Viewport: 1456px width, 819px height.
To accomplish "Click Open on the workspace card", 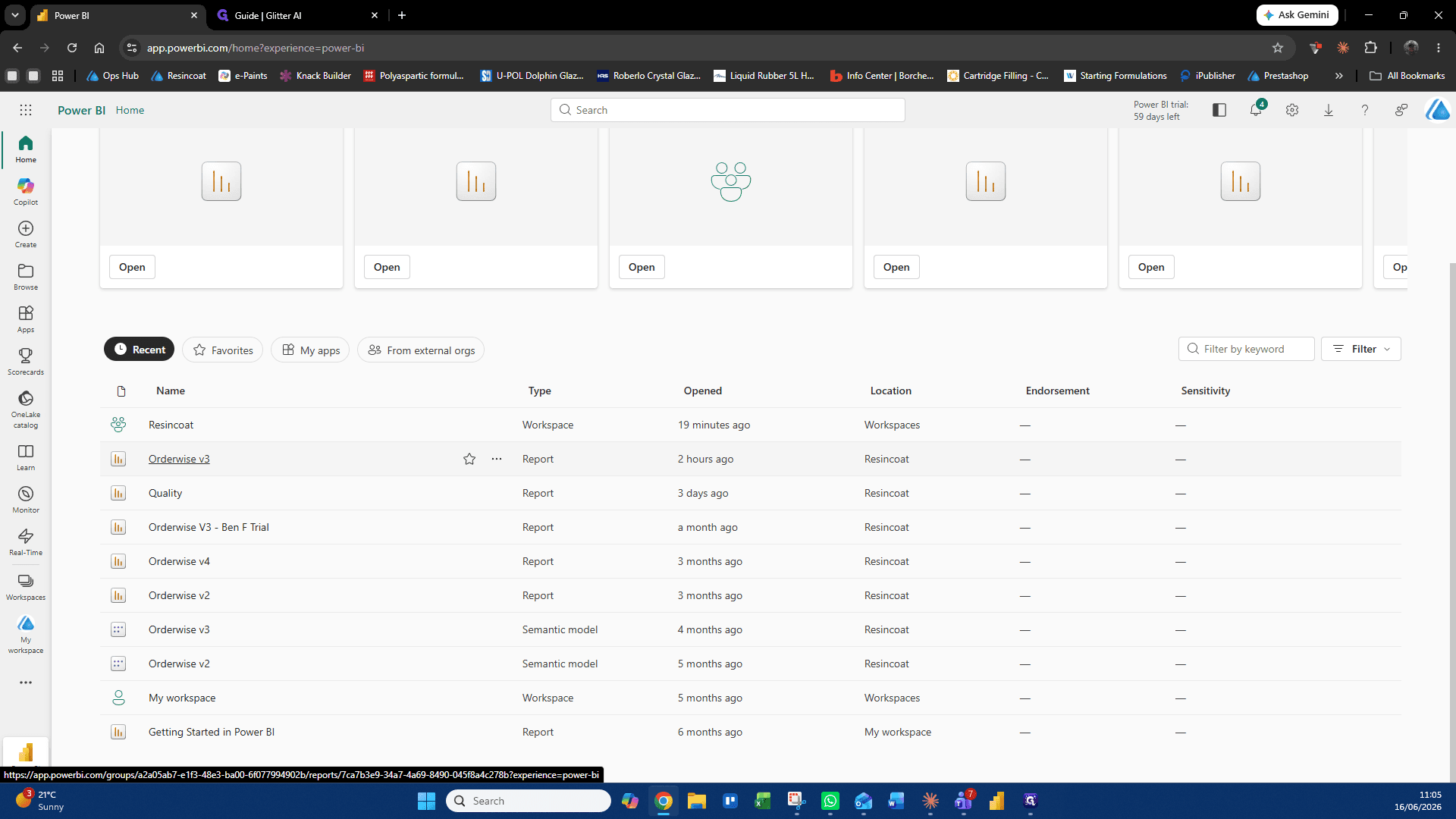I will [642, 267].
